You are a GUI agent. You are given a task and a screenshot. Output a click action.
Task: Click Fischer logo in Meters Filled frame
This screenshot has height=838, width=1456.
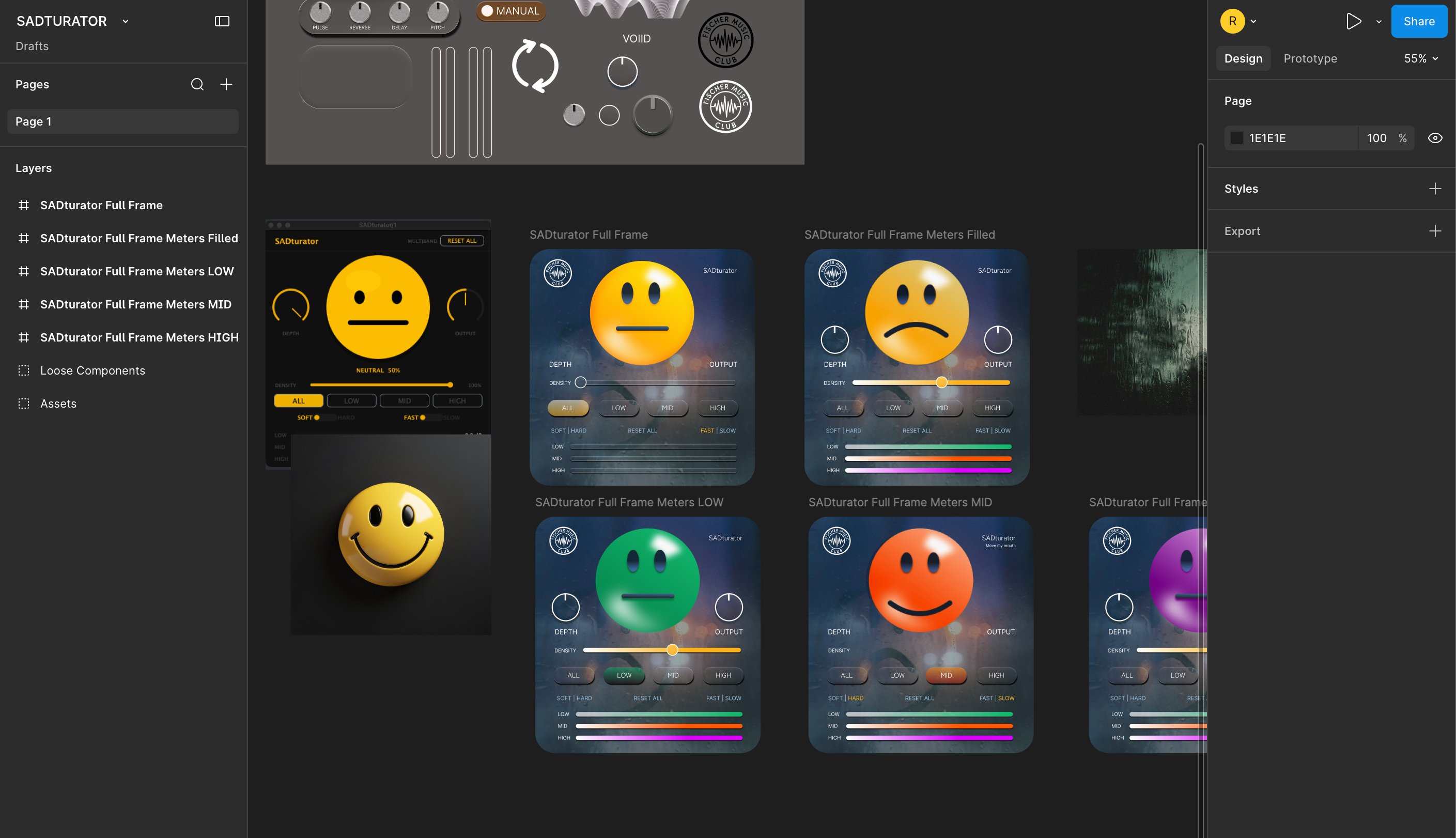click(832, 273)
